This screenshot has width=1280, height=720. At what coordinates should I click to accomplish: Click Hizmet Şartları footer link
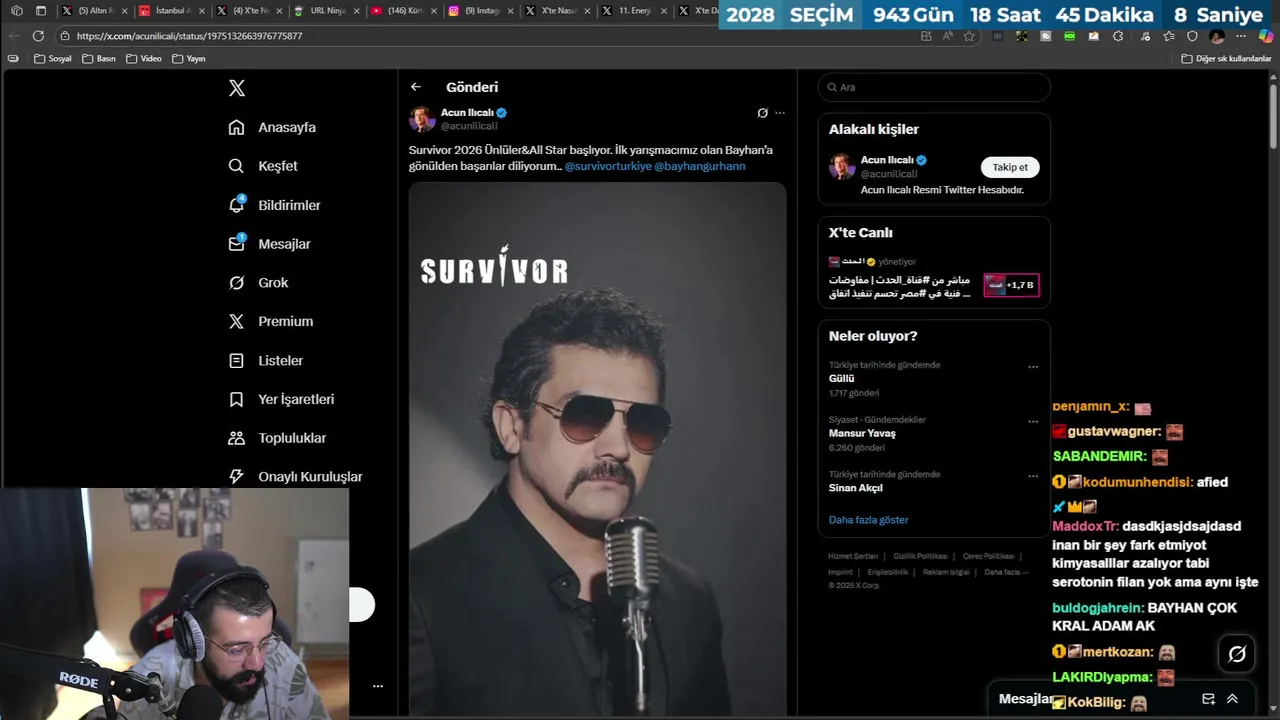pyautogui.click(x=853, y=556)
